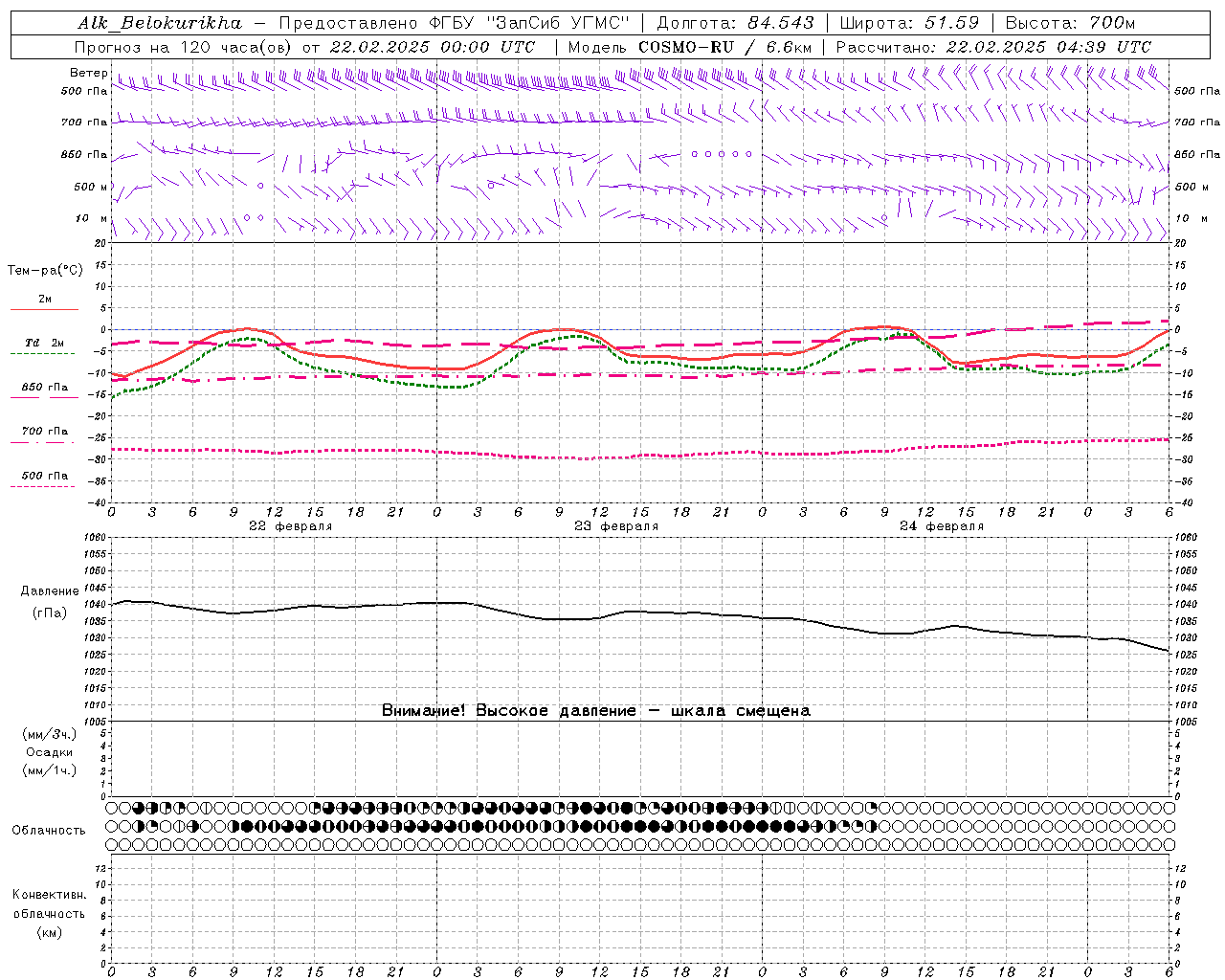Click the latitude value 51.59
This screenshot has height=980, width=1225.
[952, 23]
